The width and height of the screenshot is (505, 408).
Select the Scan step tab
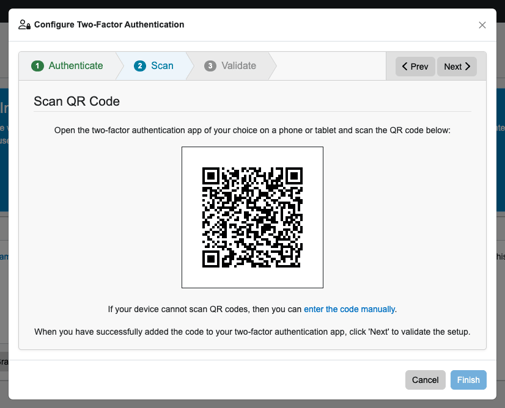tap(154, 66)
